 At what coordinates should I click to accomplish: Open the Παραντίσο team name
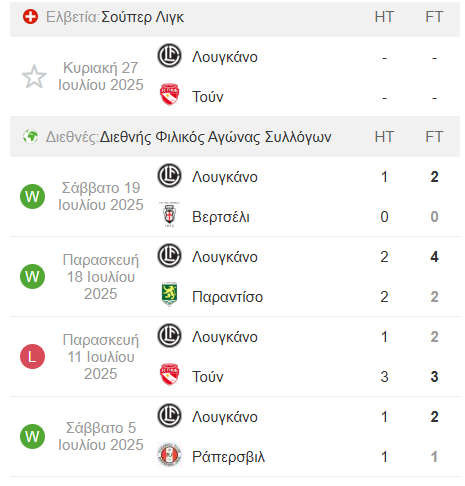pos(228,297)
